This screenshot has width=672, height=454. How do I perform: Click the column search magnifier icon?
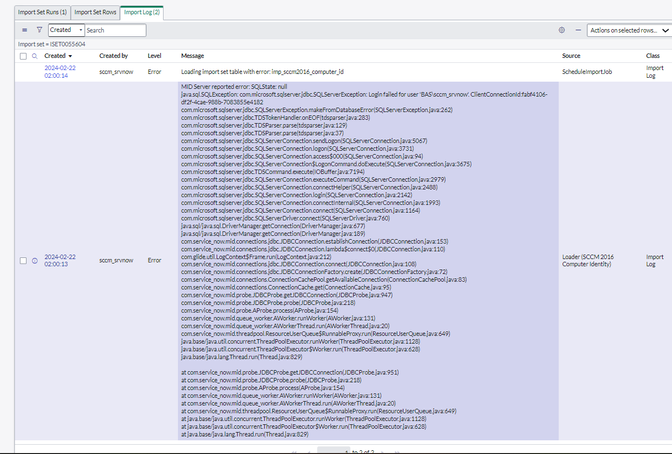tap(35, 56)
